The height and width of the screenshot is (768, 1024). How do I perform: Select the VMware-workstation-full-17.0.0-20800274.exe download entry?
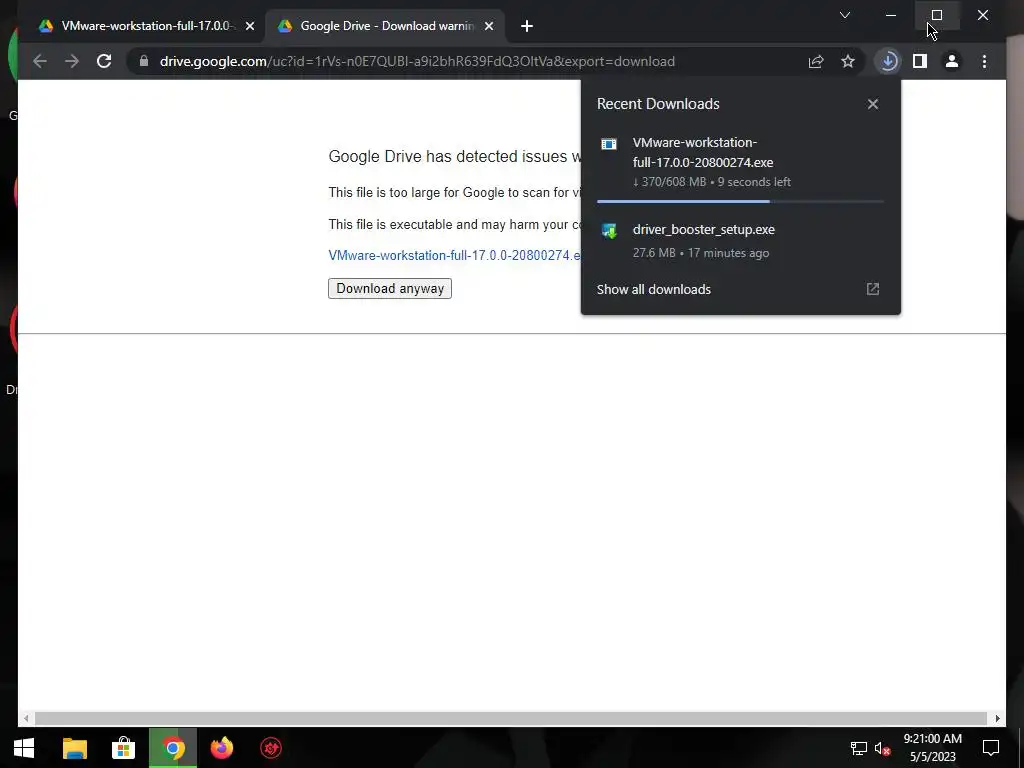point(741,163)
